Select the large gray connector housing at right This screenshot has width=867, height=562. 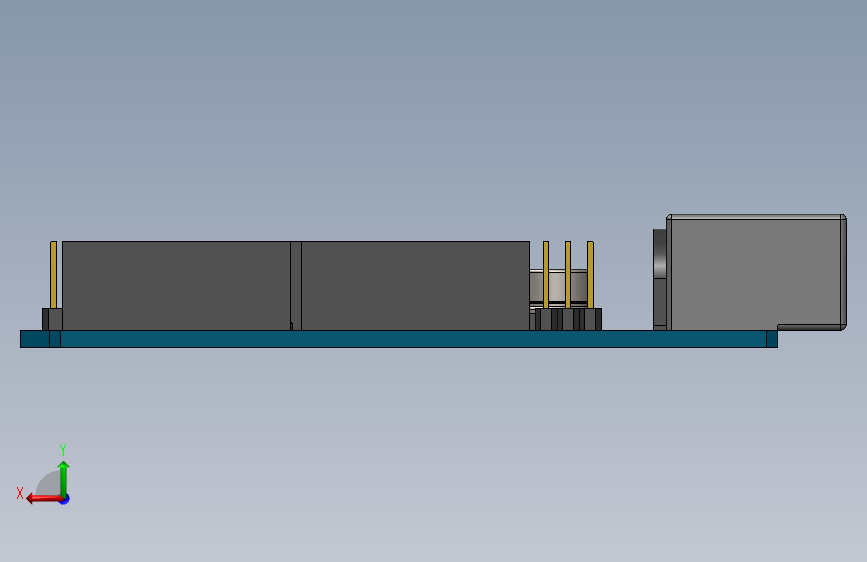[x=756, y=272]
